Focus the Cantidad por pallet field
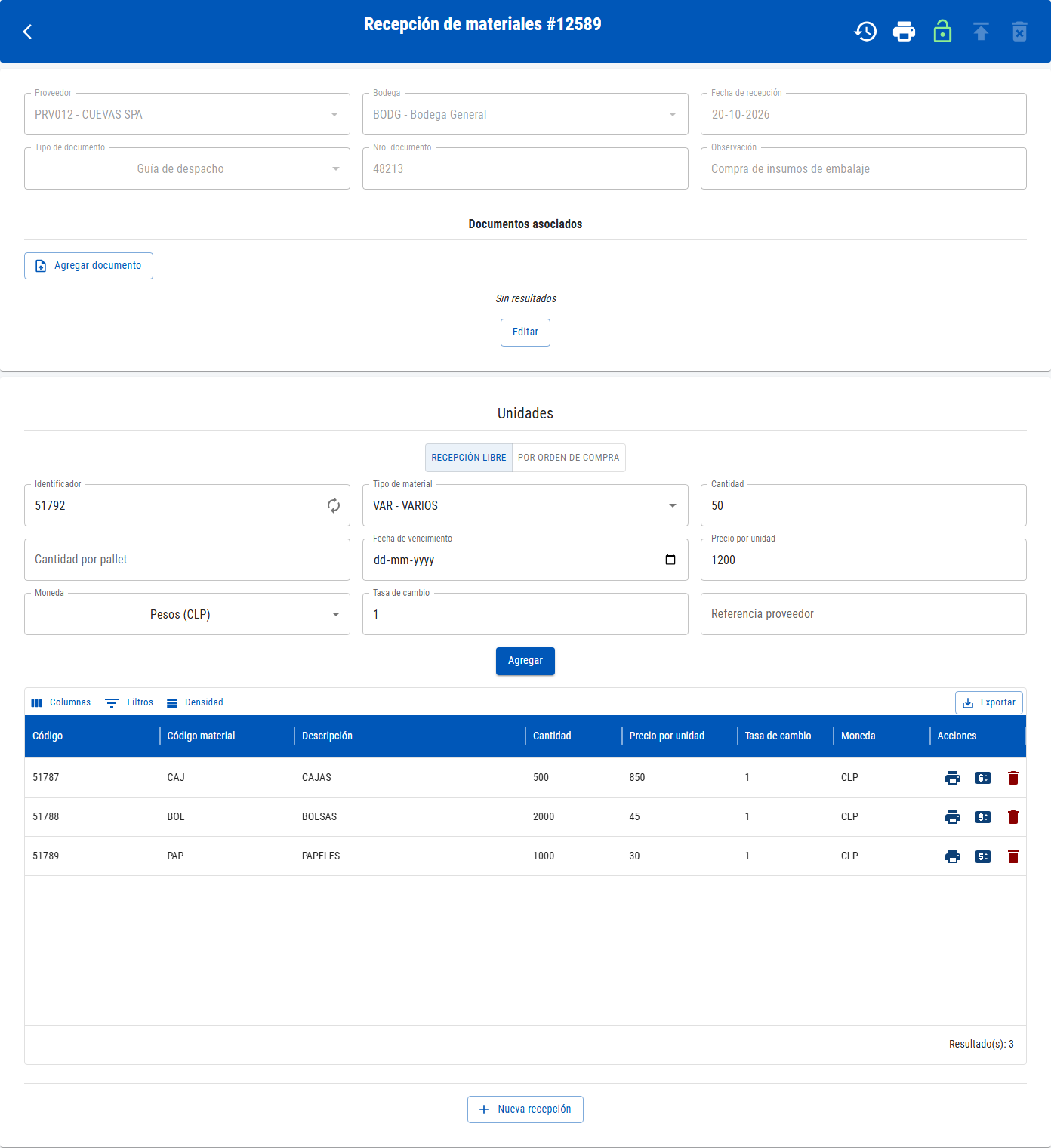 pyautogui.click(x=187, y=560)
